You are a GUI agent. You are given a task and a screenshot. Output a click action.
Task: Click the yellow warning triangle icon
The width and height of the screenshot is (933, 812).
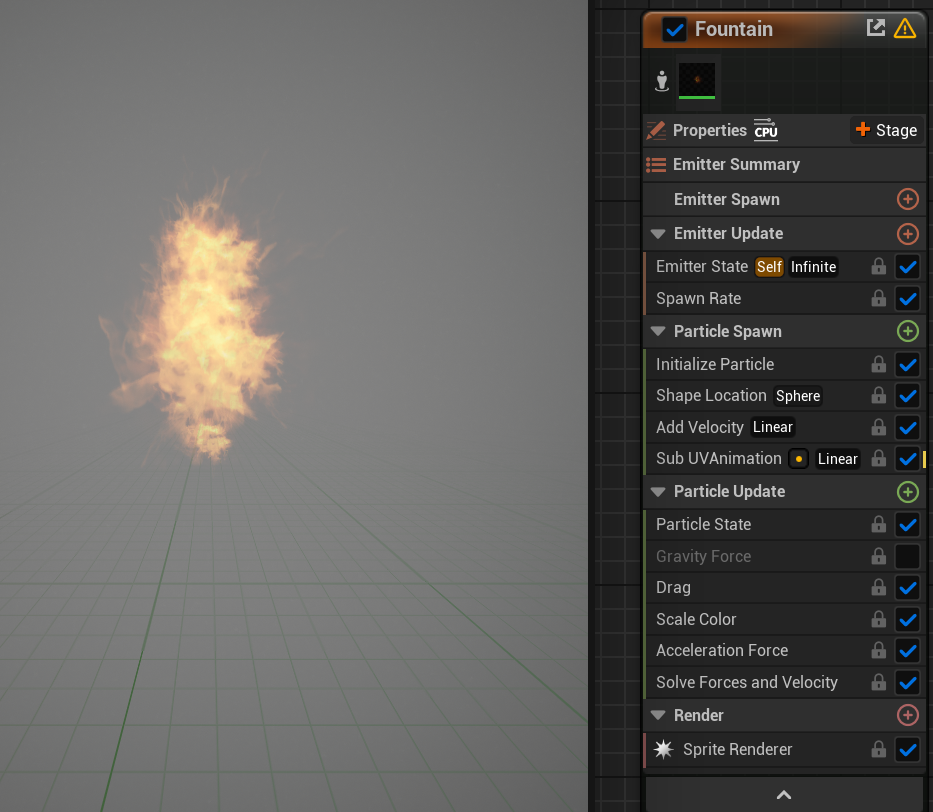[905, 28]
